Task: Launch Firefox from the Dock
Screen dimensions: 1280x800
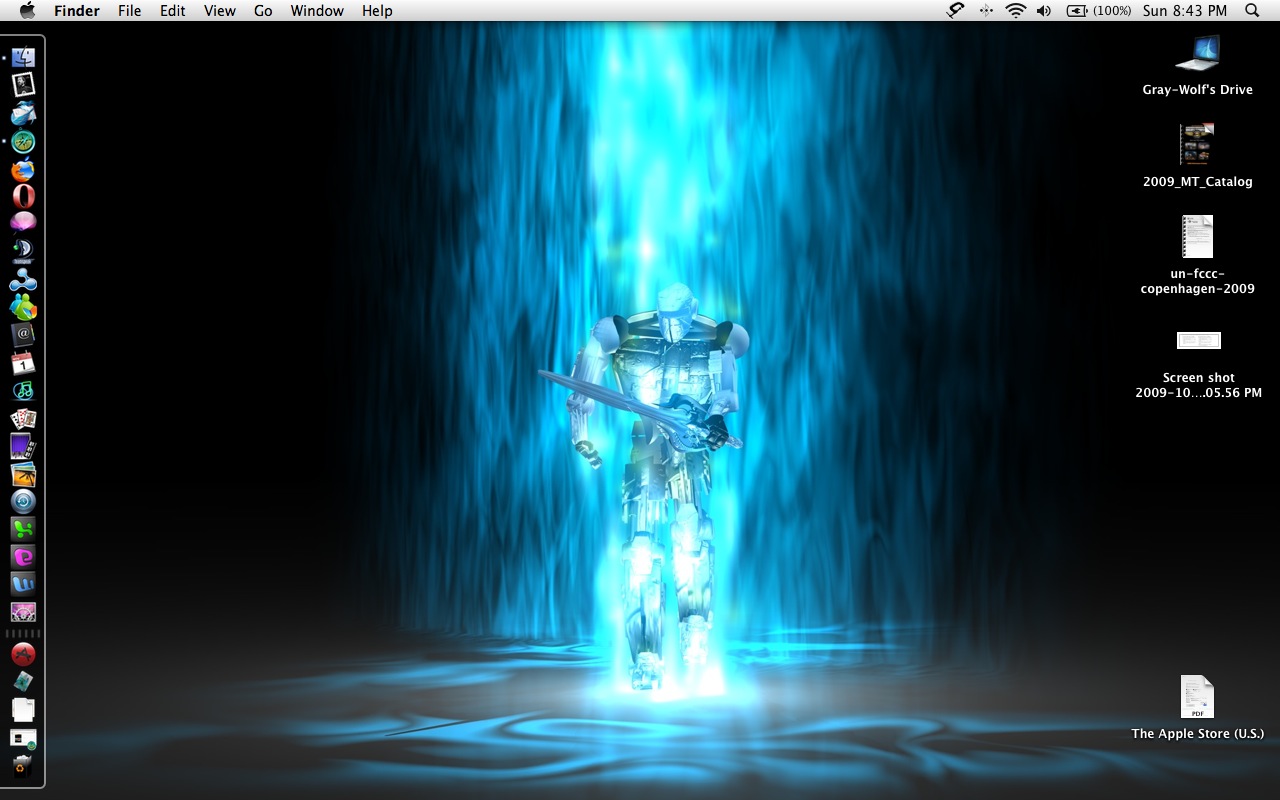Action: pos(23,169)
